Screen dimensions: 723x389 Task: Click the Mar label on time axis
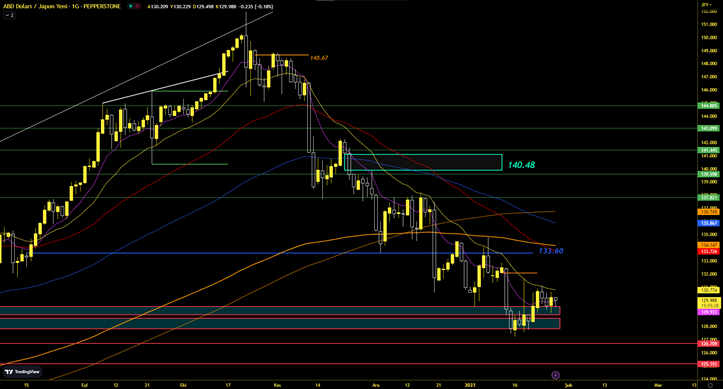pos(658,385)
